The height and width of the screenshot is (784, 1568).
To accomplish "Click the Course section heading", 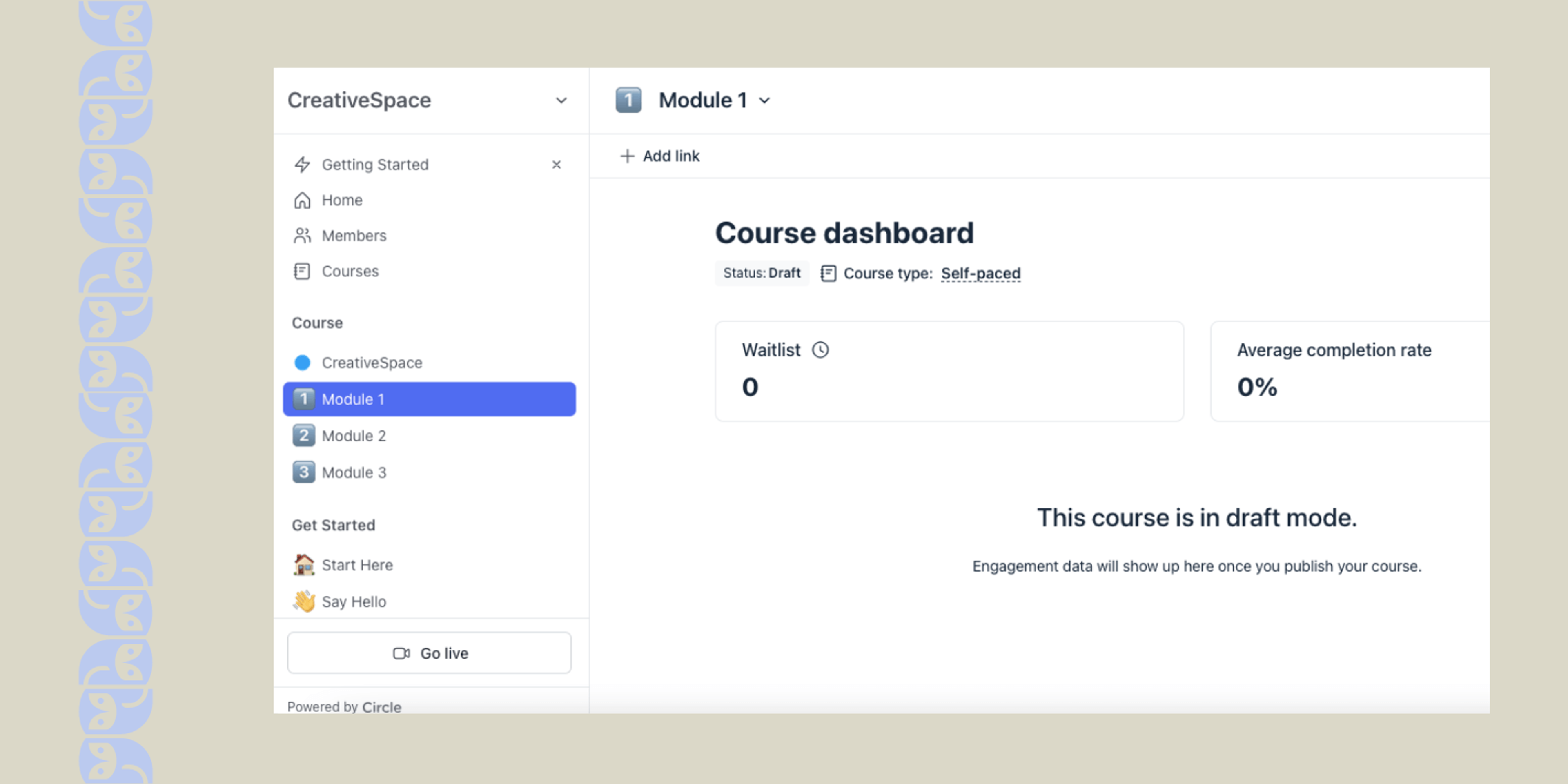I will 317,323.
